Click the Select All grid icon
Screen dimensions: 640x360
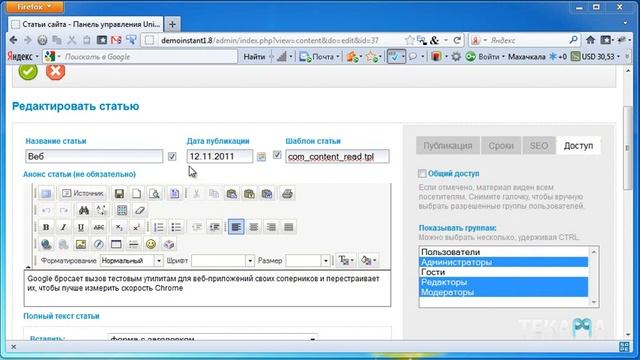click(x=122, y=210)
